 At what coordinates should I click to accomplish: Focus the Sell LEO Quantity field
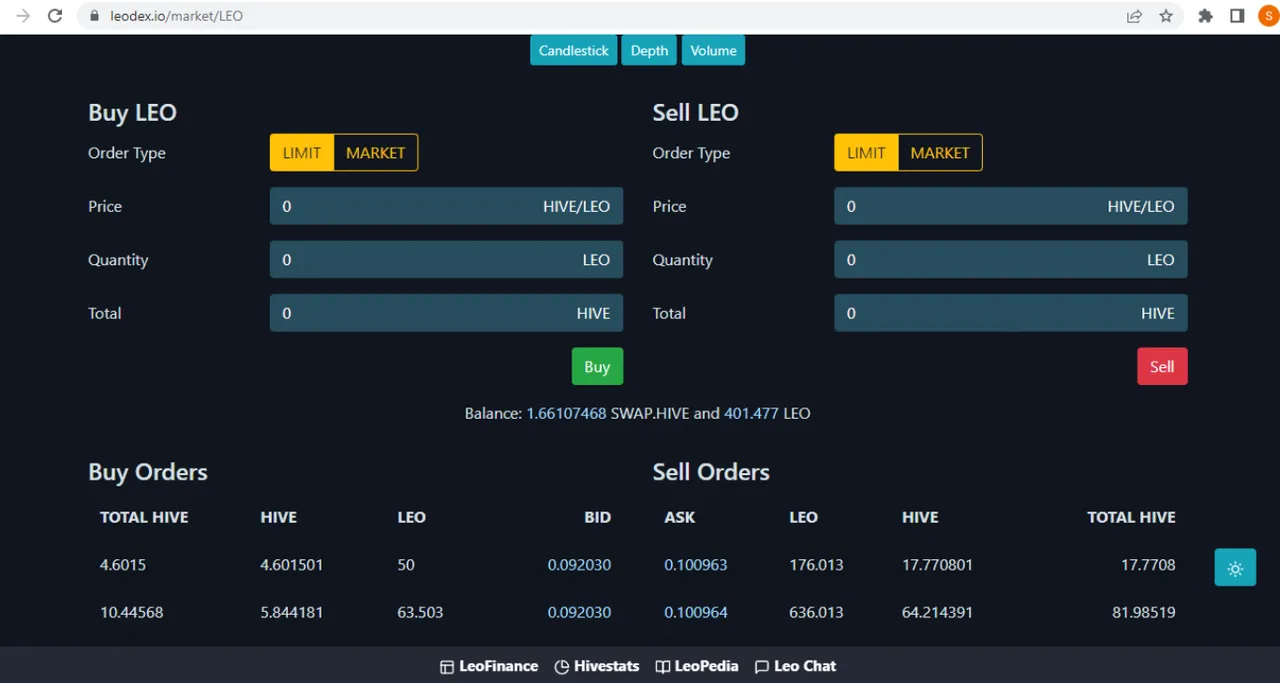(x=1011, y=259)
